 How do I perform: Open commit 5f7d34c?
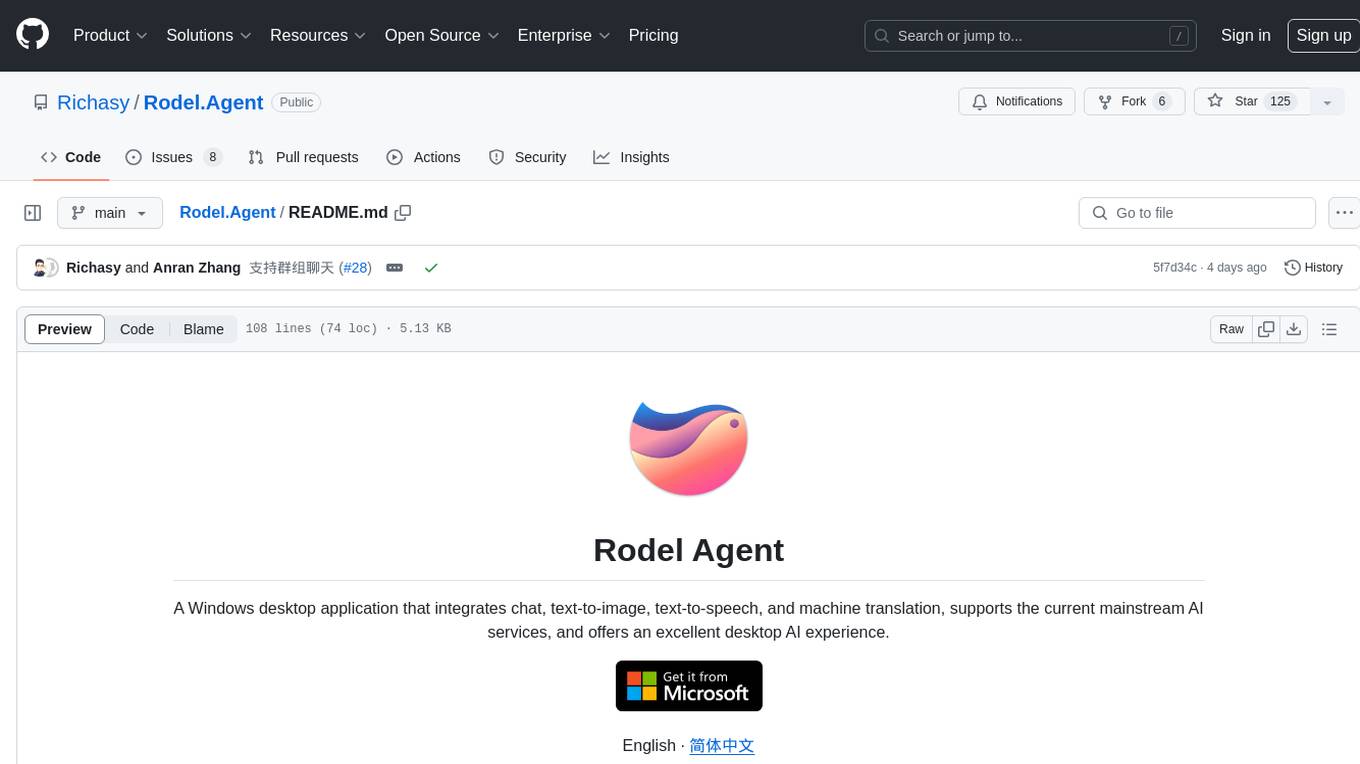(x=1174, y=267)
